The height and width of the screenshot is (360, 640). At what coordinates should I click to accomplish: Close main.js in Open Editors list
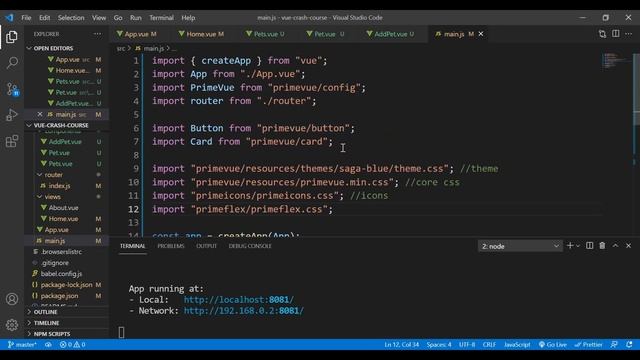click(x=40, y=114)
